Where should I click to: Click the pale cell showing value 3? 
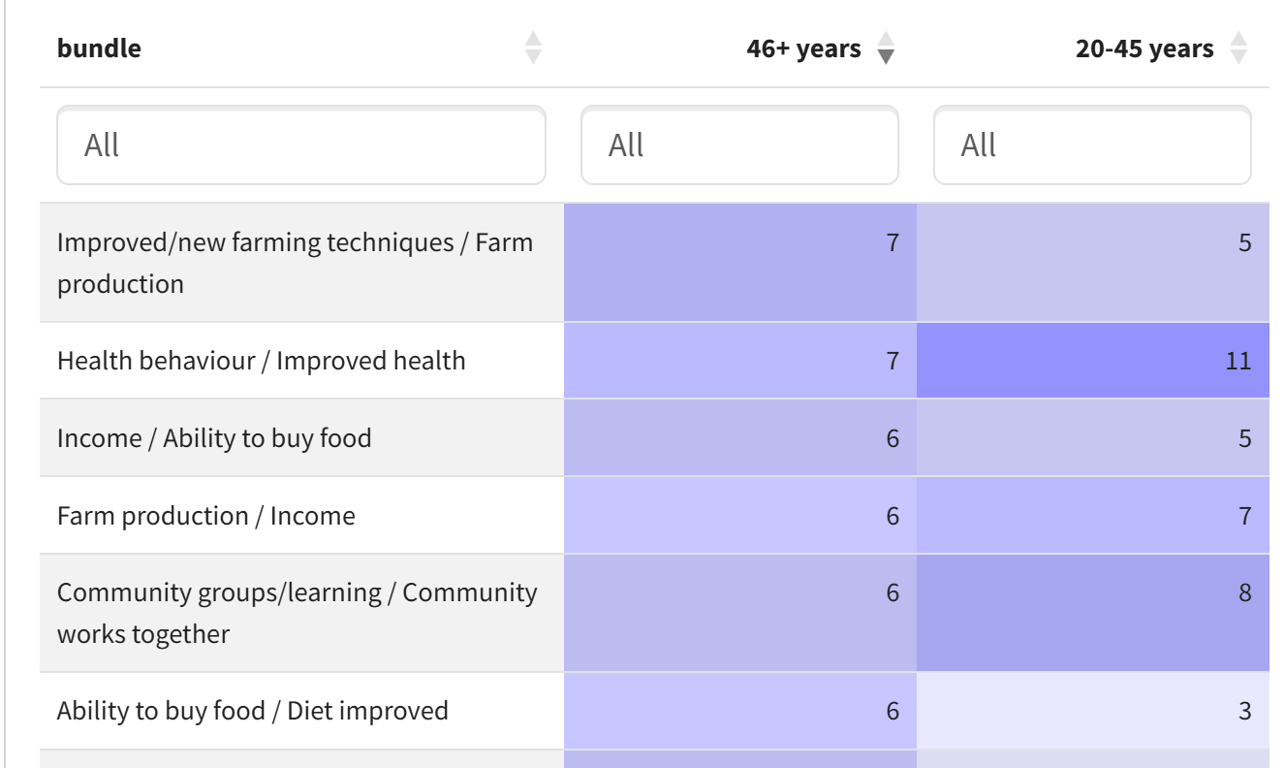coord(1093,711)
